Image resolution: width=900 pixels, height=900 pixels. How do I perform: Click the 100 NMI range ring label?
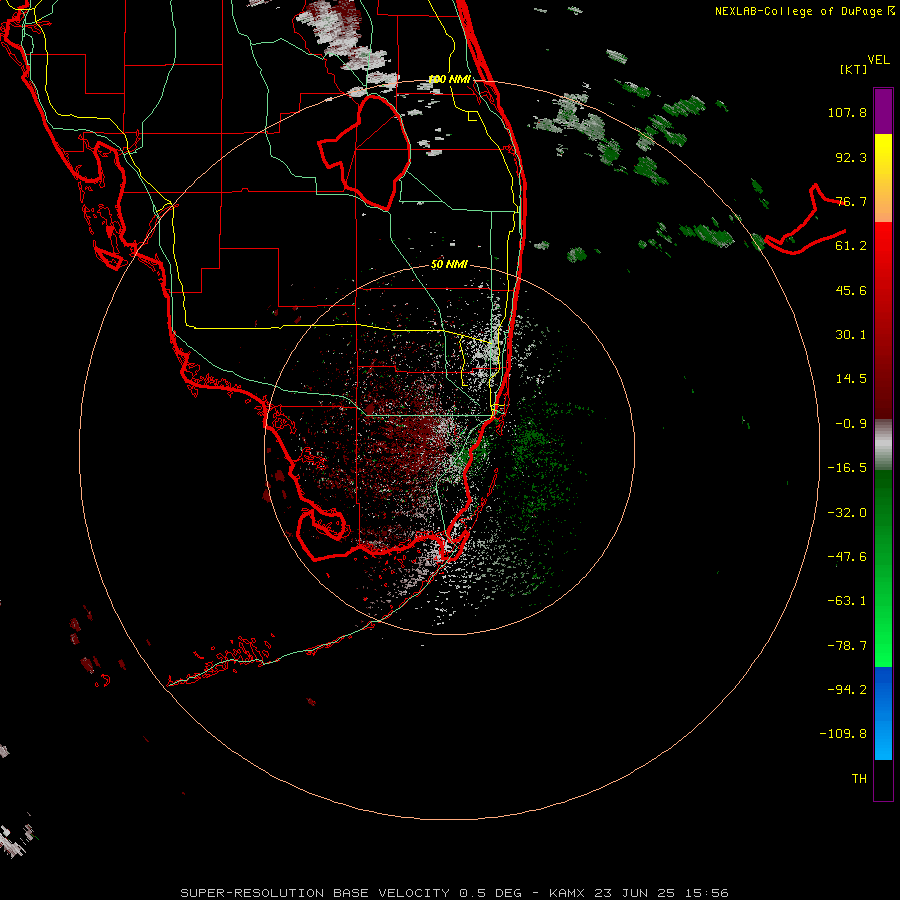(x=449, y=79)
